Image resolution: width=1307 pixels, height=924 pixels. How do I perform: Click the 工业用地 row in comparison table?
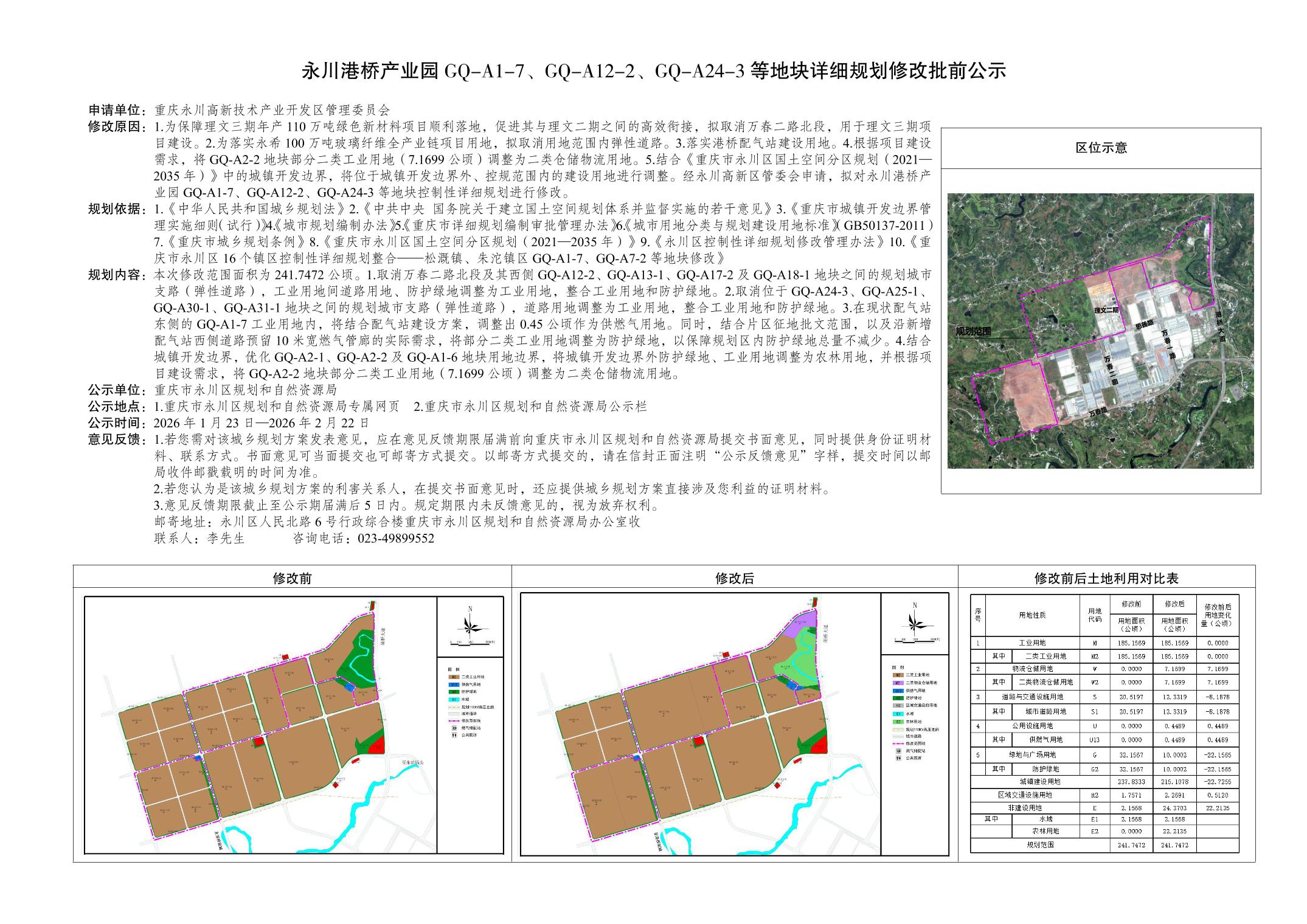1031,643
